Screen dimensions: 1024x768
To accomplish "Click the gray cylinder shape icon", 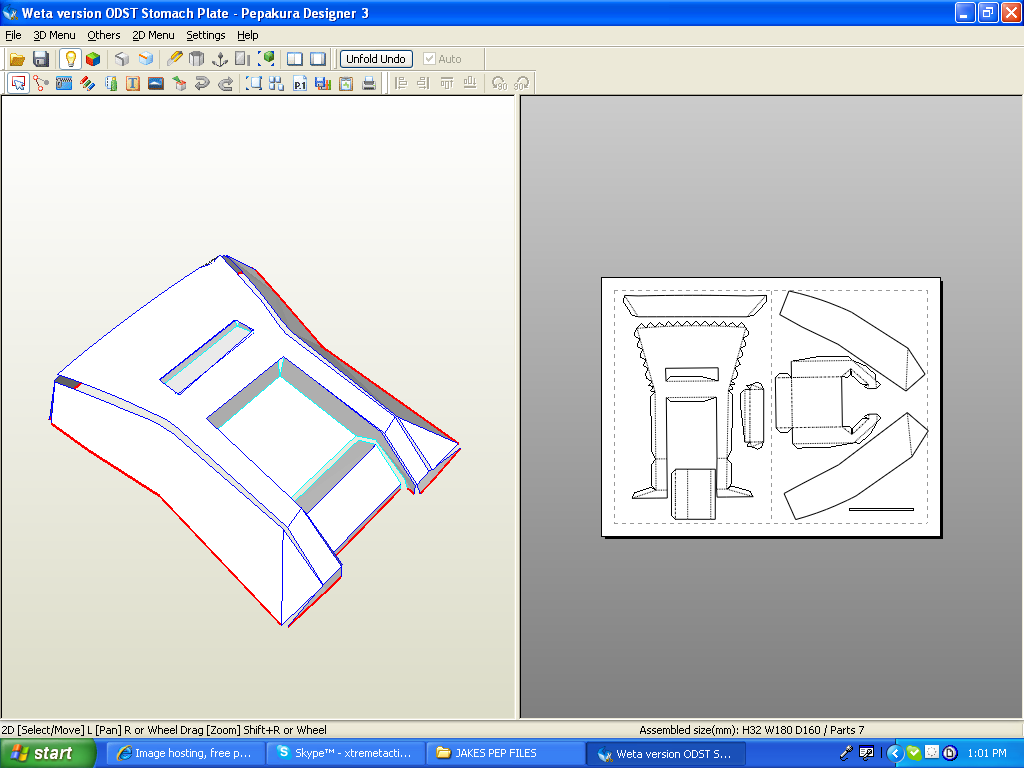I will click(x=197, y=59).
